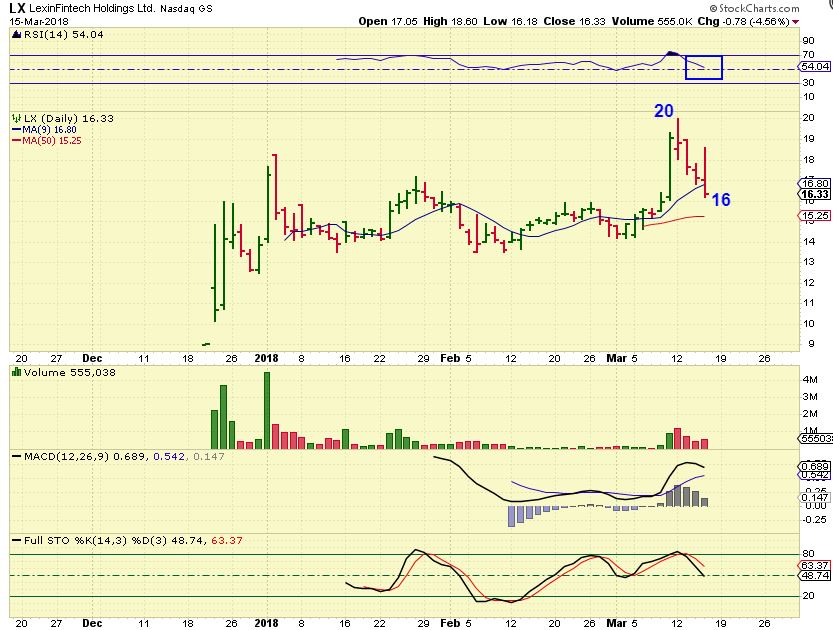Click the red MA(50) legend line swatch

[16, 141]
